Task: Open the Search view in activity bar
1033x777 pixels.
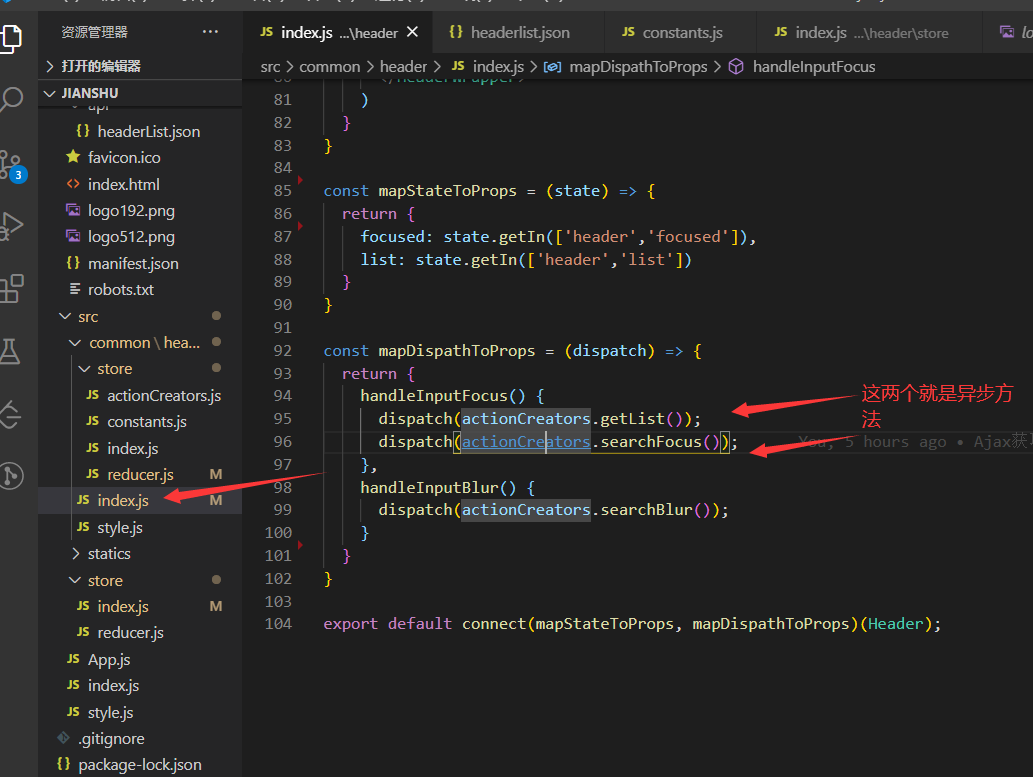Action: [11, 100]
